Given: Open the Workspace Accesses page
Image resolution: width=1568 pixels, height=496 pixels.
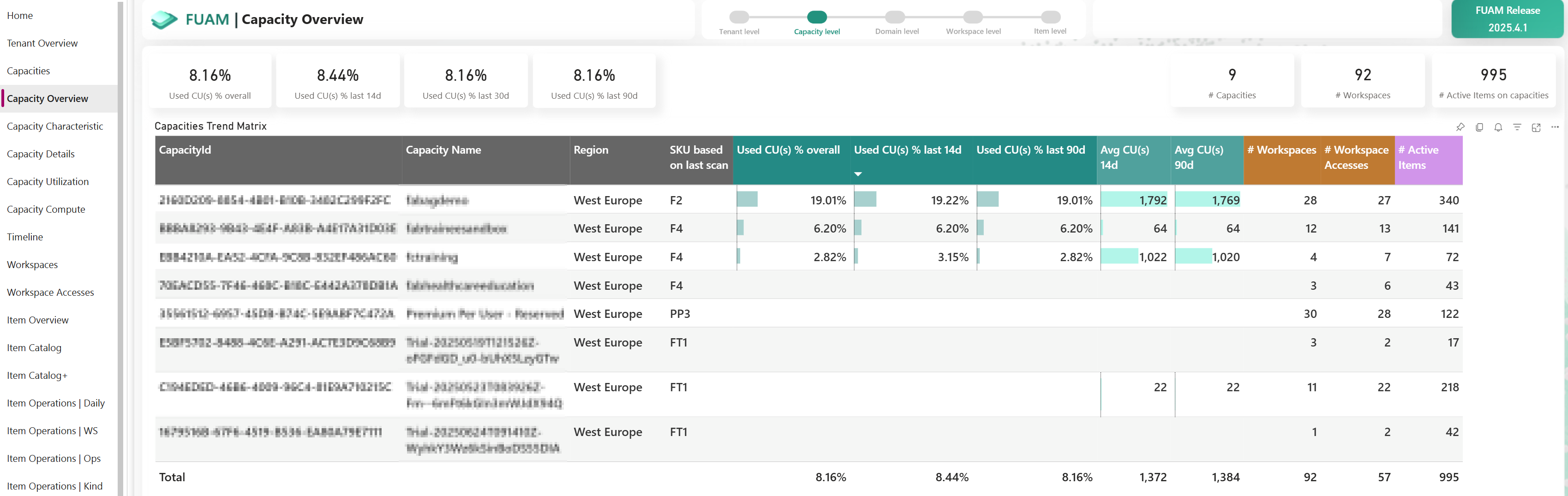Looking at the screenshot, I should pyautogui.click(x=50, y=292).
